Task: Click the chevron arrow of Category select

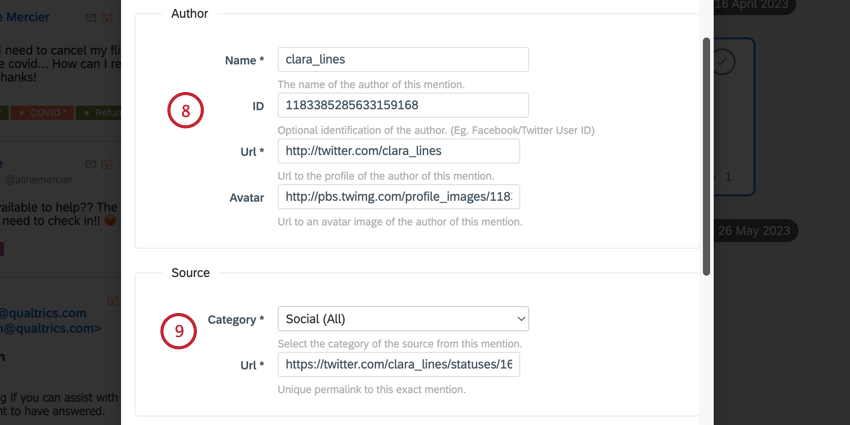Action: (x=521, y=319)
